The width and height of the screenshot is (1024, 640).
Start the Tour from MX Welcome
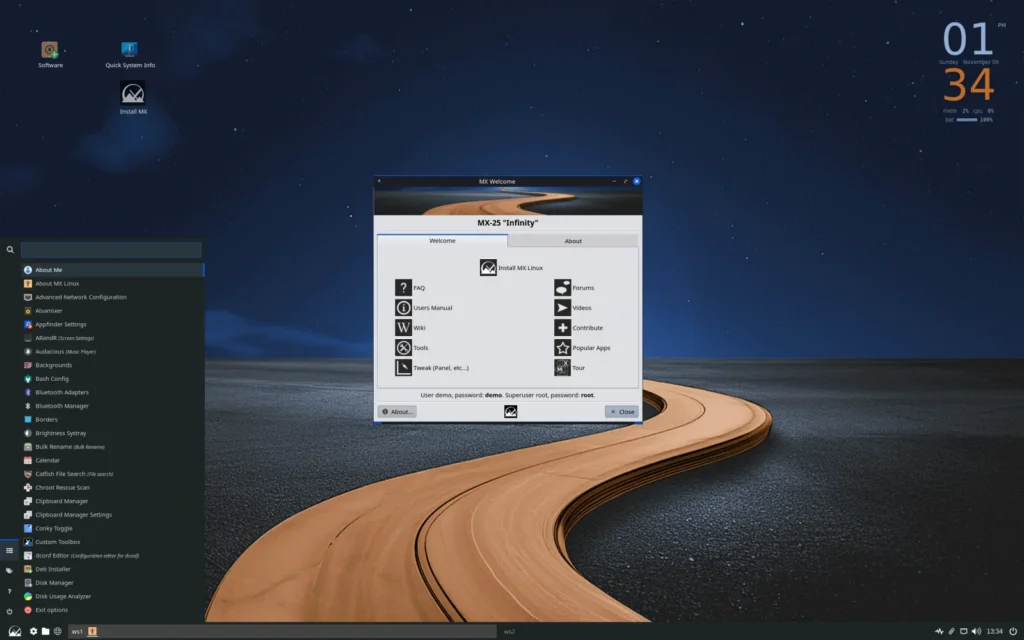pos(561,367)
